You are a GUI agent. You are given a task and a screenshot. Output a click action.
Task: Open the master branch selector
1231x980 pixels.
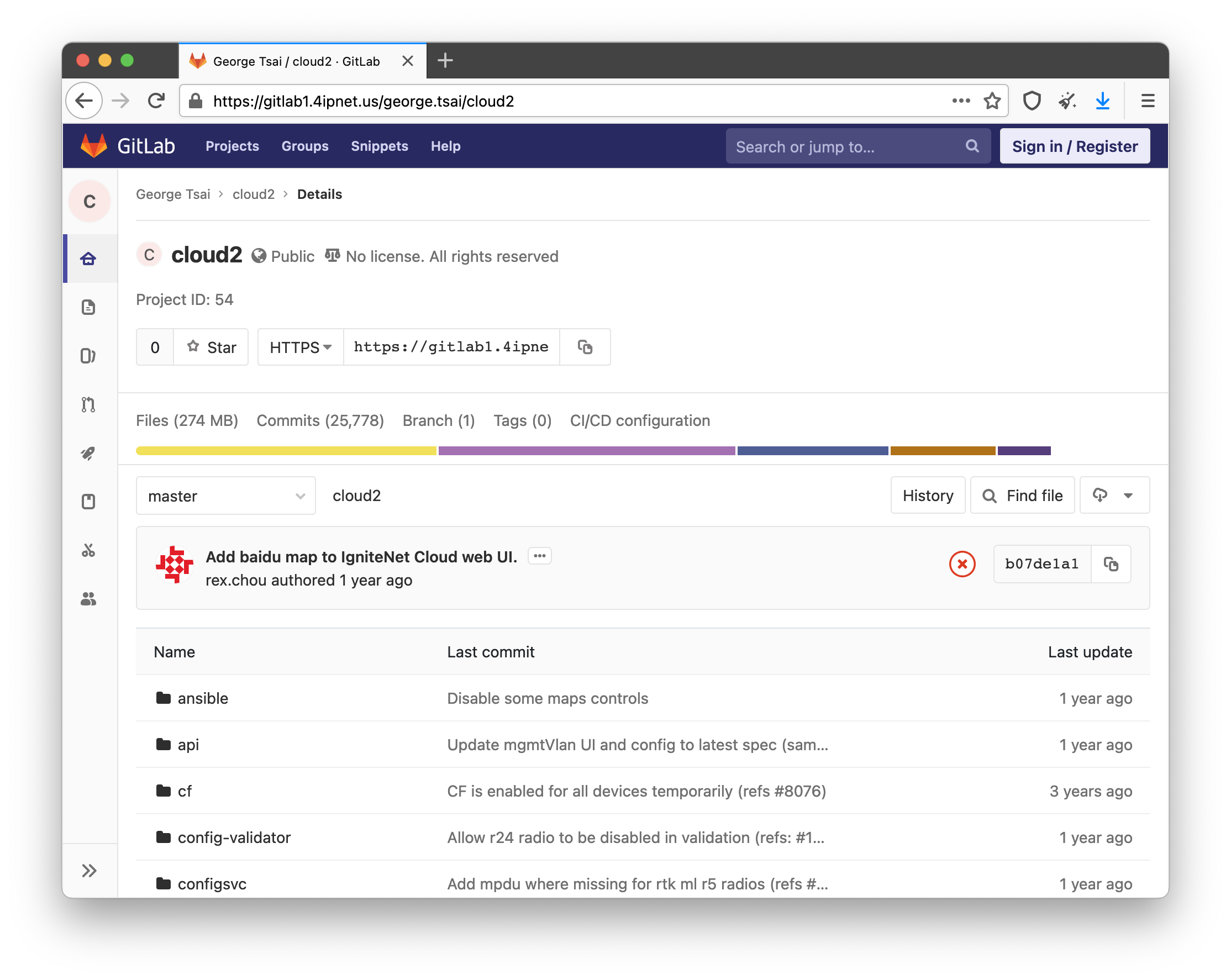[226, 496]
